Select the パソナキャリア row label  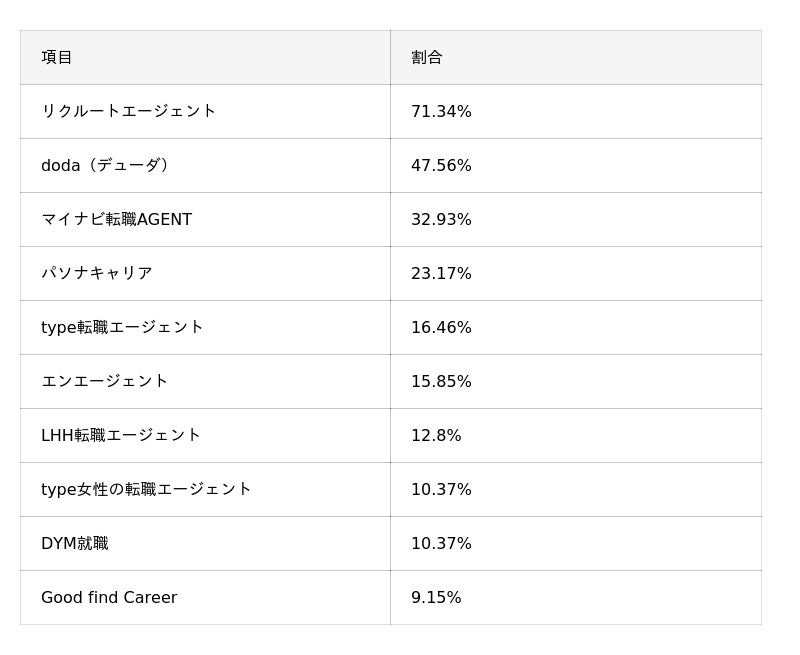point(97,273)
